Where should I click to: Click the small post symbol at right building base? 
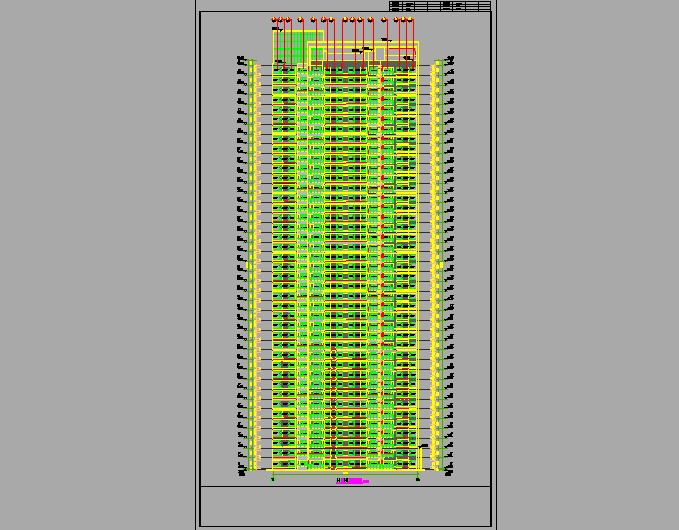422,456
